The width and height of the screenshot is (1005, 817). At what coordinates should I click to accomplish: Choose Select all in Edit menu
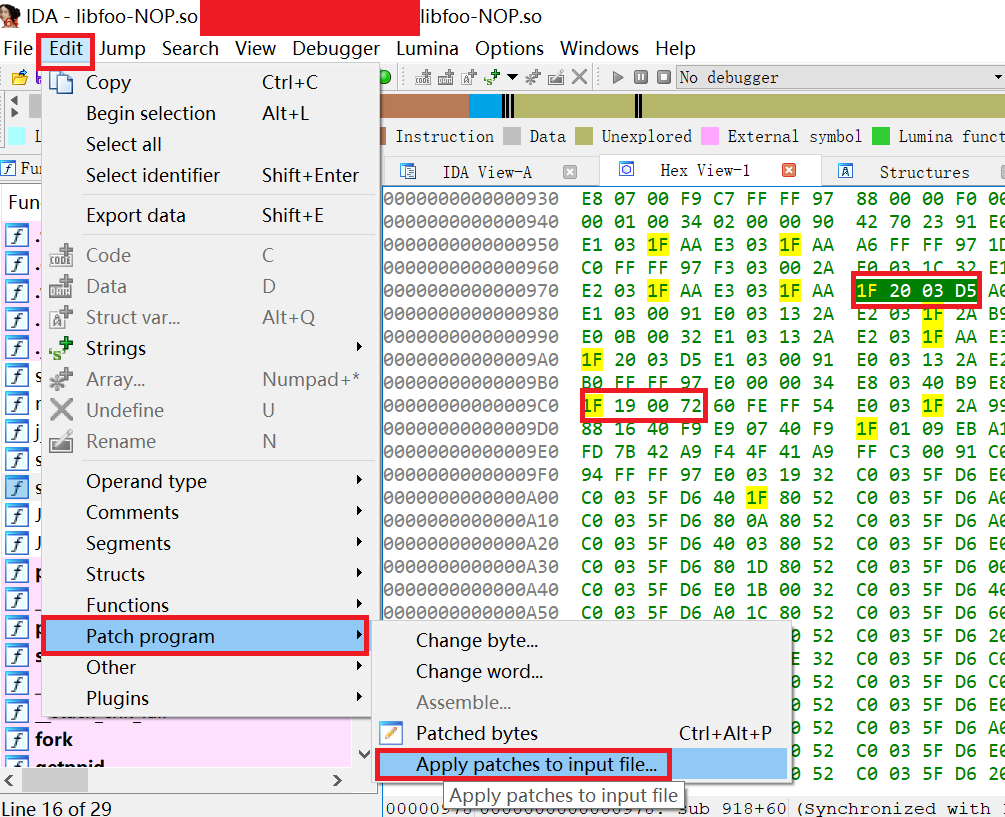click(x=209, y=145)
